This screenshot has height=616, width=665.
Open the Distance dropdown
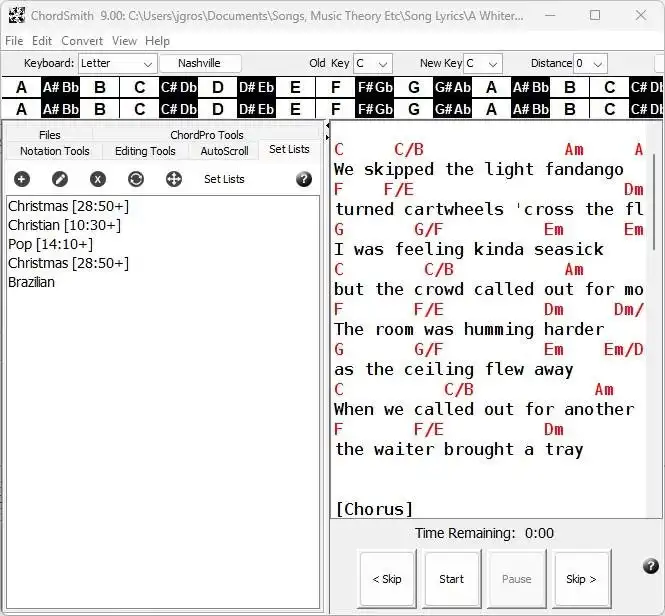590,63
